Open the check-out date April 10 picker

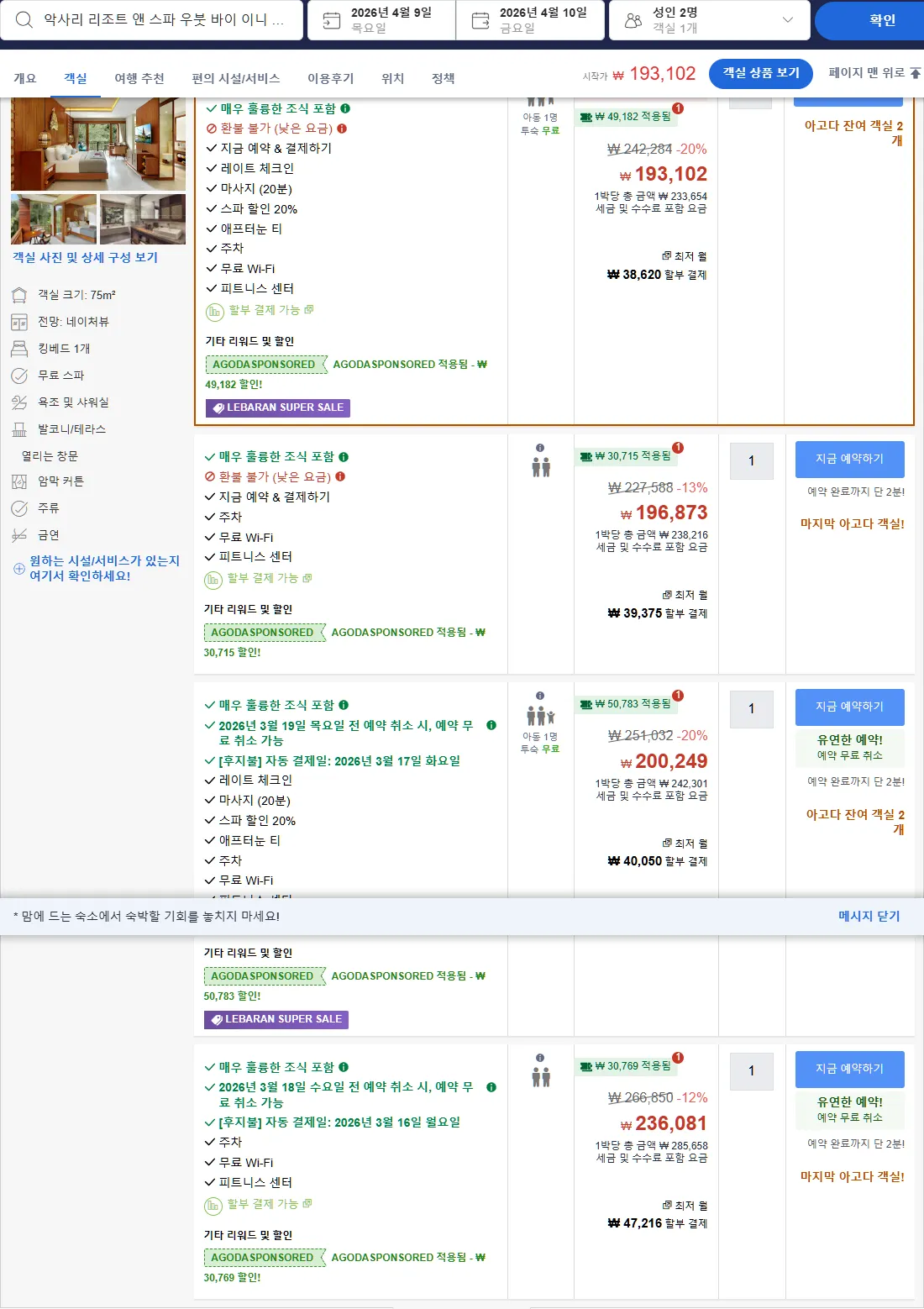(x=531, y=20)
